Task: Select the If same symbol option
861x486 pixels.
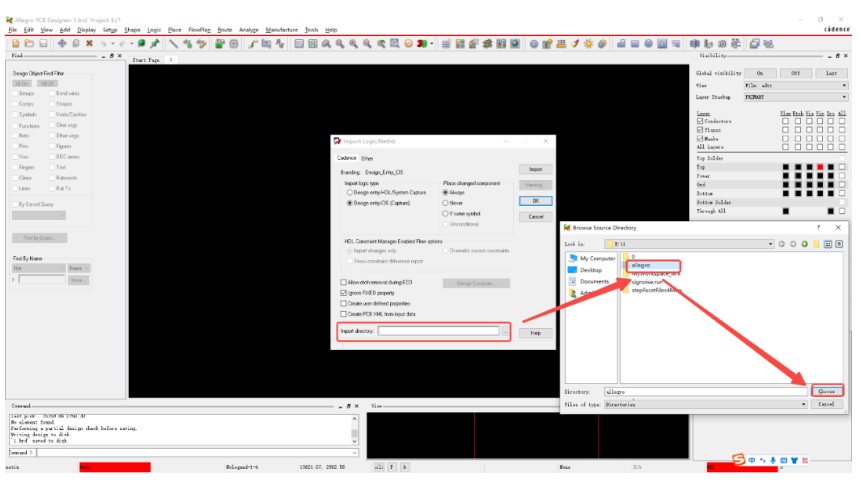Action: coord(445,214)
